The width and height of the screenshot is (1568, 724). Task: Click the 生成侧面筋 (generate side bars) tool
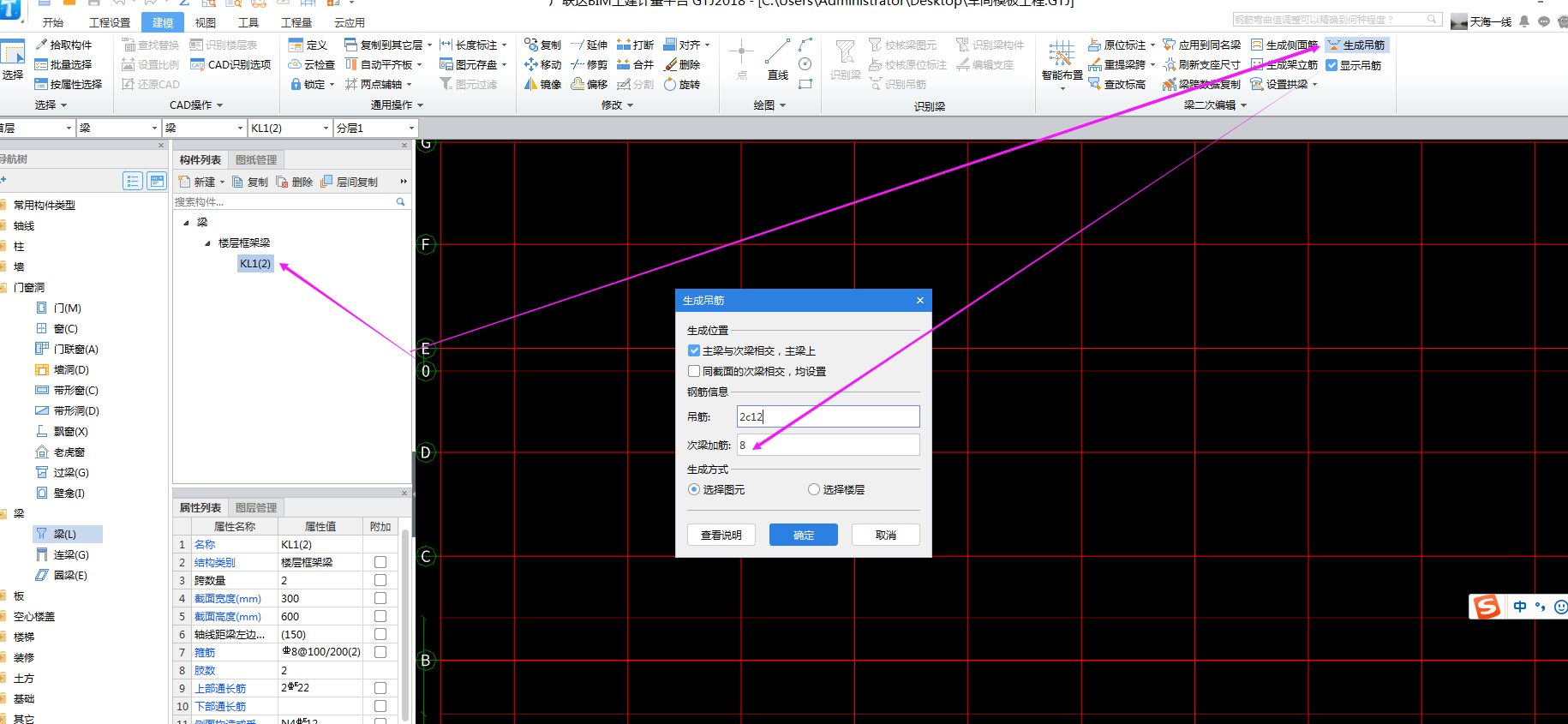coord(1284,45)
